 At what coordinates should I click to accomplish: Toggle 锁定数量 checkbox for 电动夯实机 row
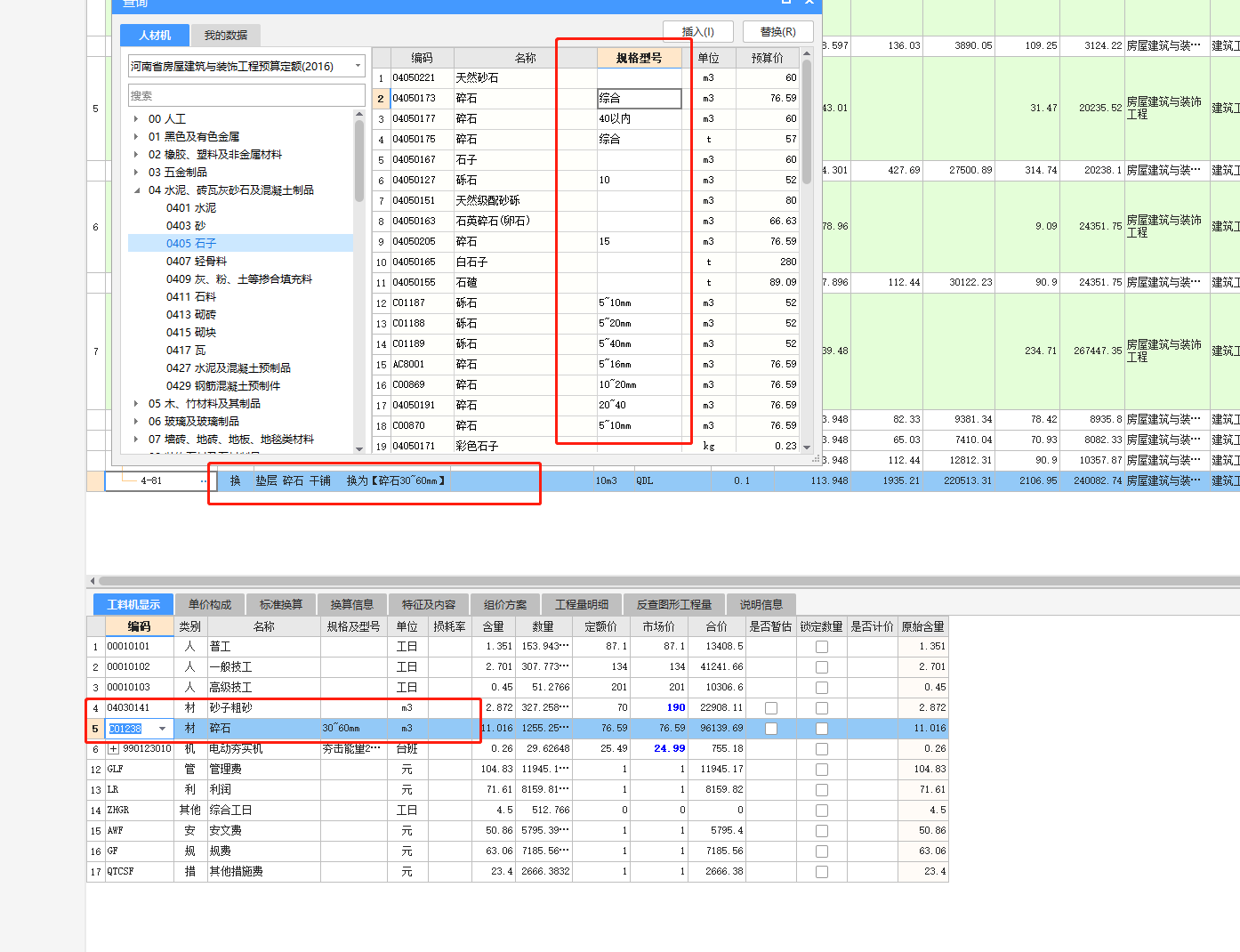click(822, 749)
